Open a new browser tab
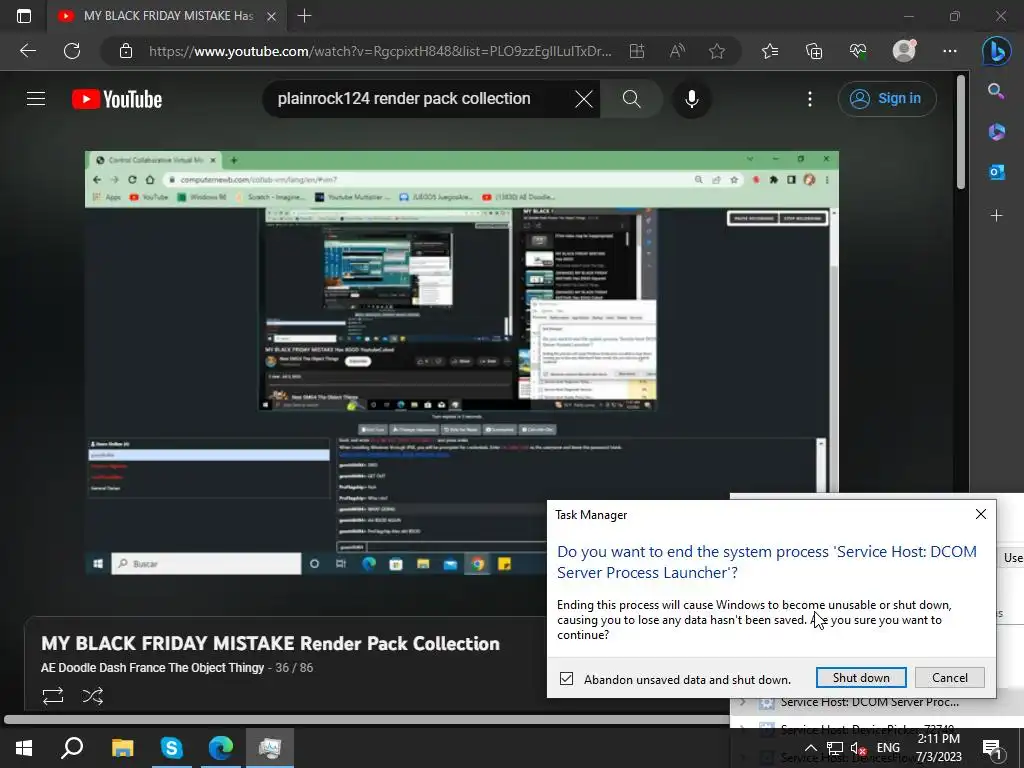 [x=304, y=16]
